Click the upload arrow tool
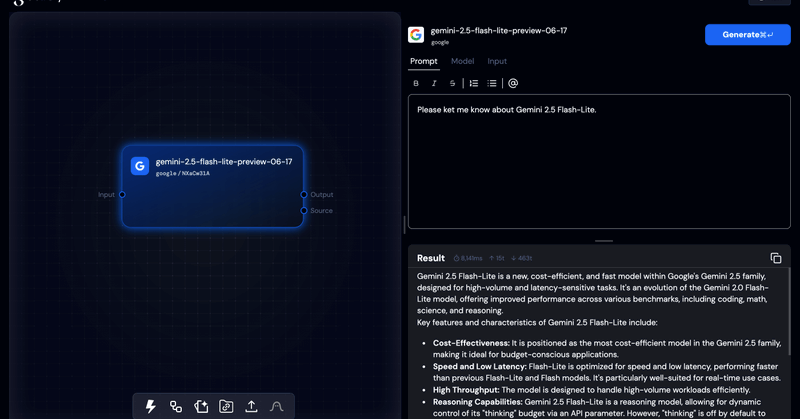The image size is (800, 419). pyautogui.click(x=251, y=406)
